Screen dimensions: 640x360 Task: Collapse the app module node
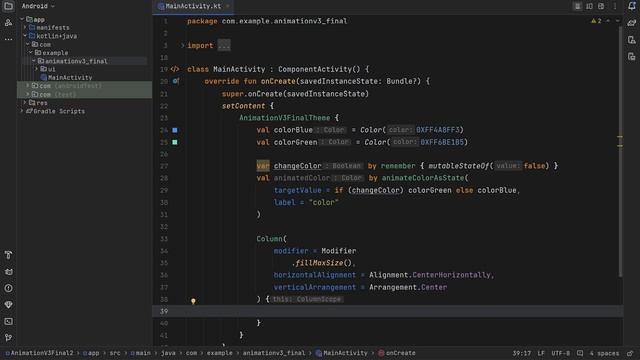tap(22, 19)
